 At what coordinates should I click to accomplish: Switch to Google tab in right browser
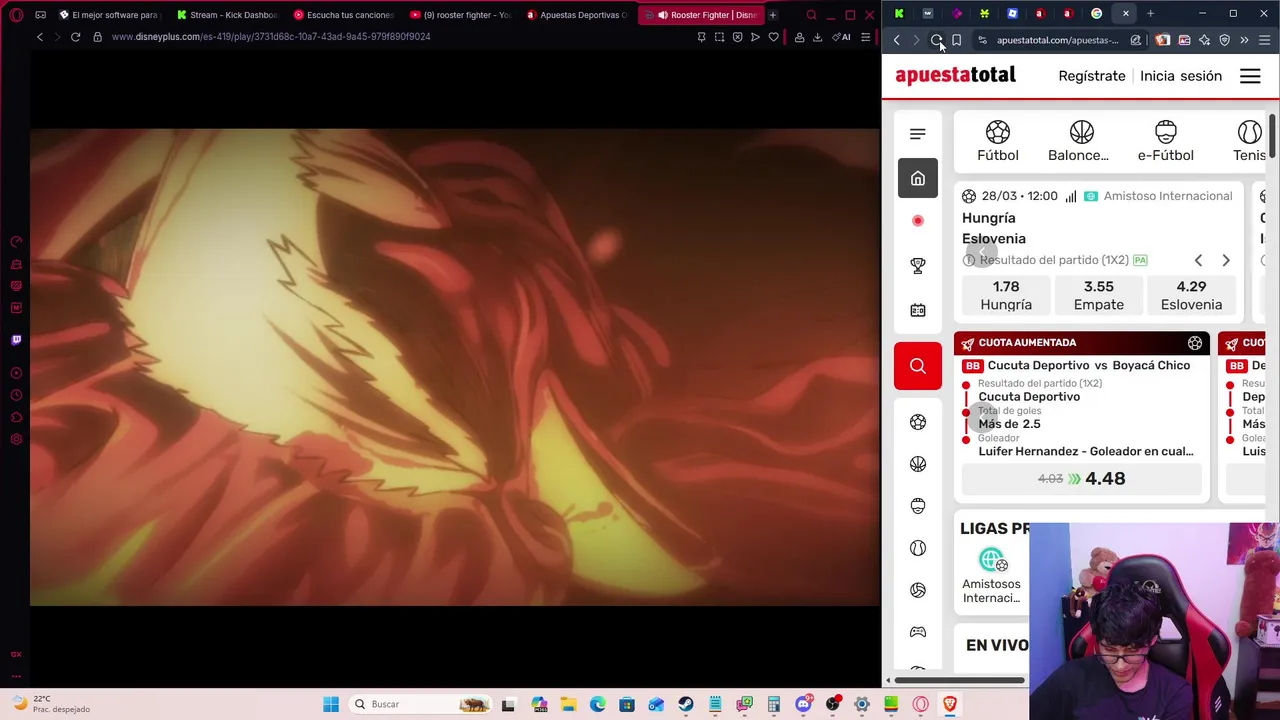[x=1096, y=14]
